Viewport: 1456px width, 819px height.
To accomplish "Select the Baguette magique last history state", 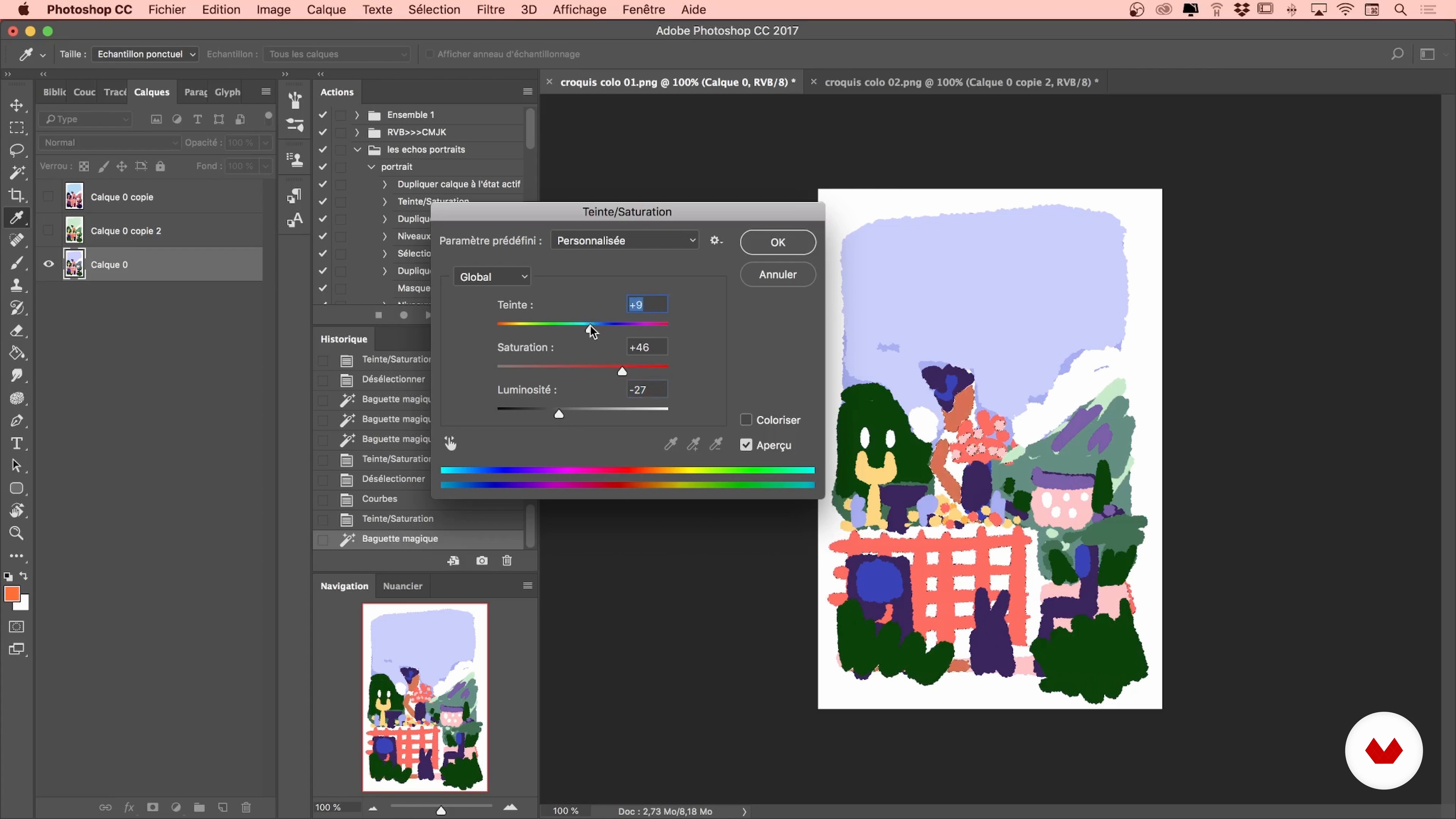I will (418, 539).
